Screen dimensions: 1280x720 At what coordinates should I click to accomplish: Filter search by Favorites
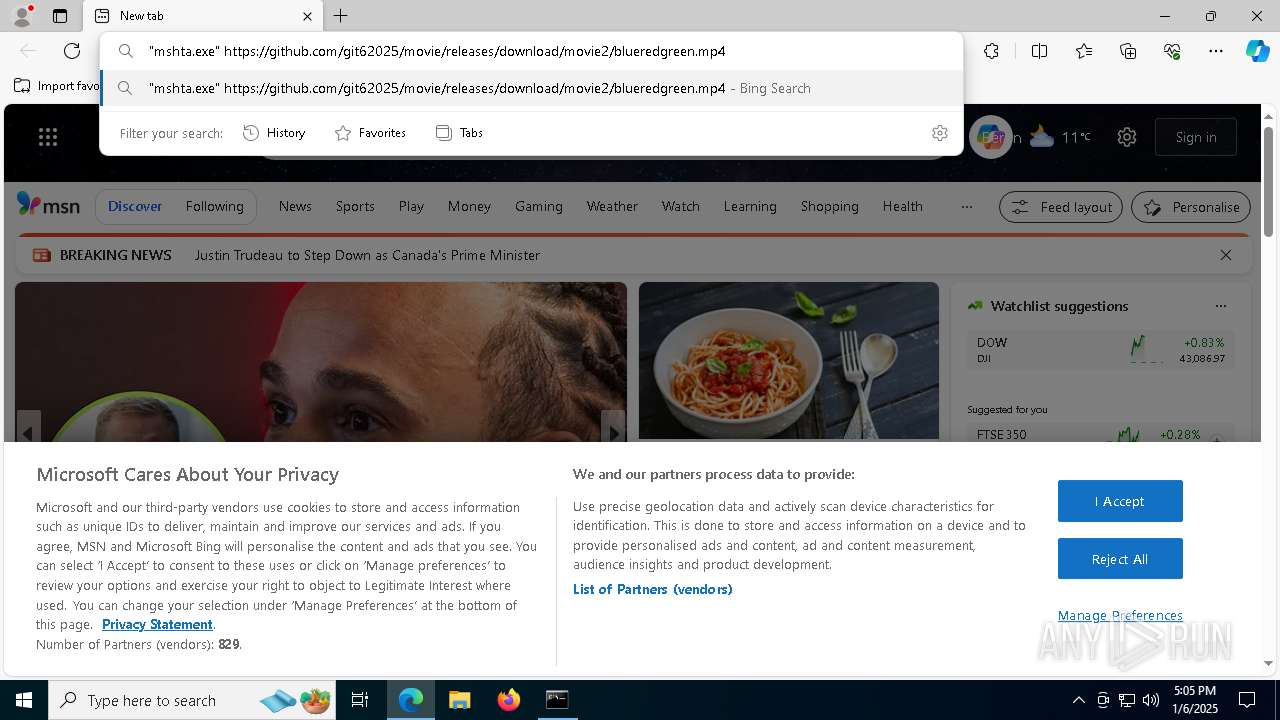point(370,133)
